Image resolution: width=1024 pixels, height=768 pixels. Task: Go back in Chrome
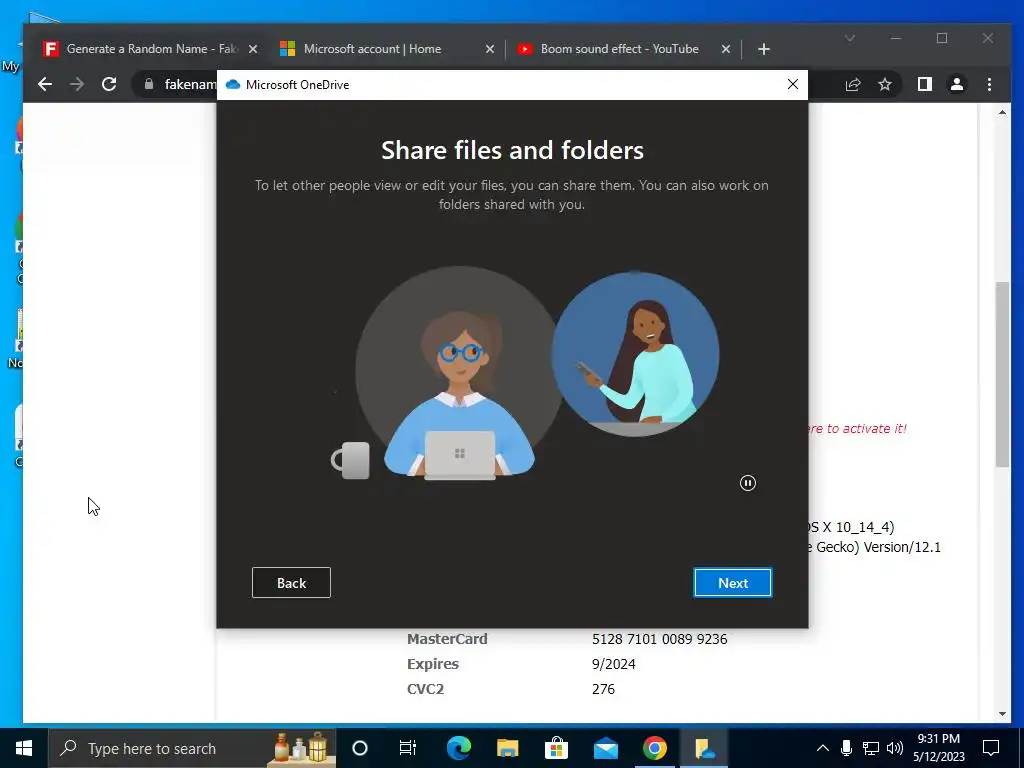44,84
